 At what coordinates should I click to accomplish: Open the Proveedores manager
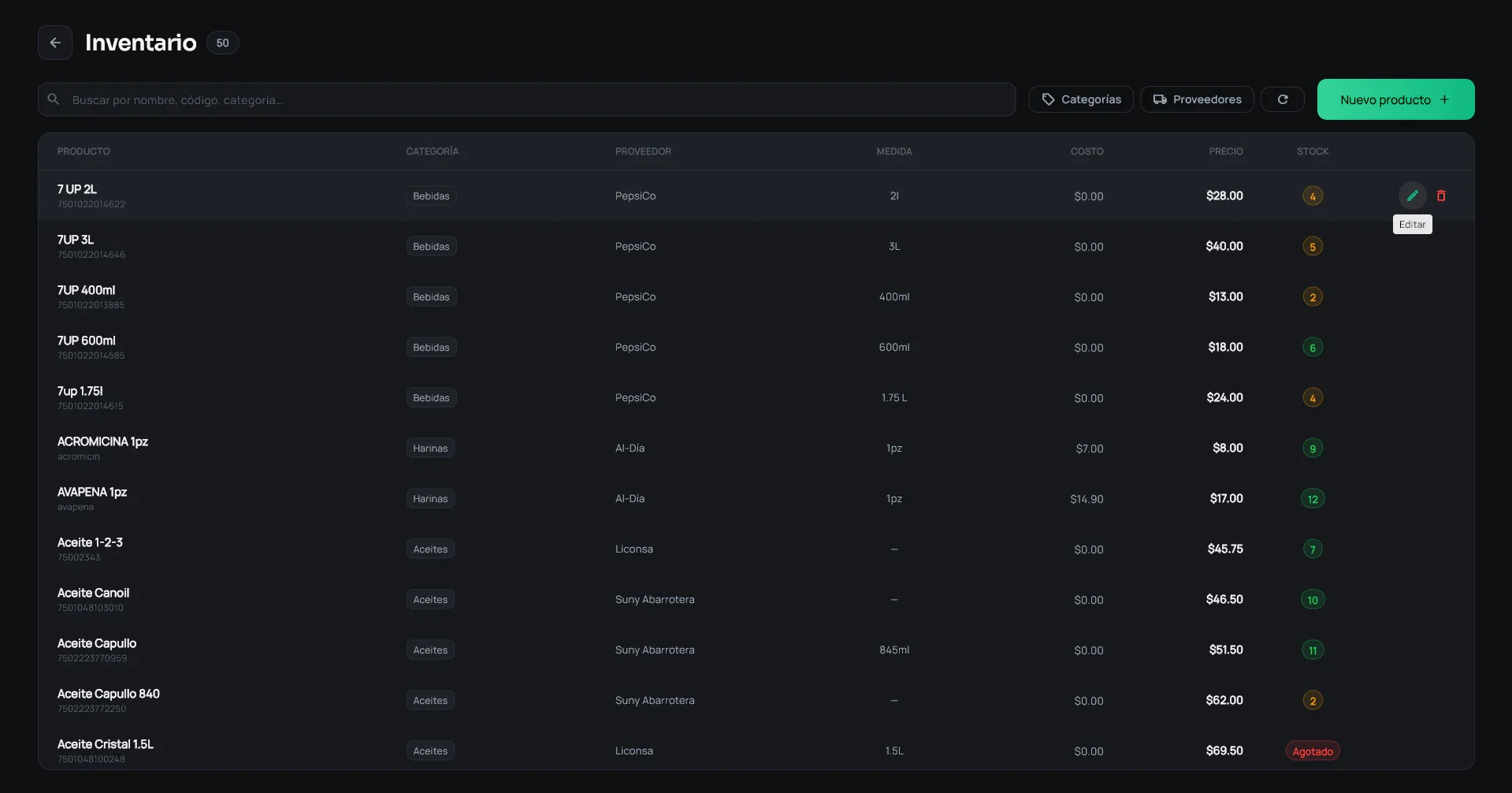coord(1197,99)
